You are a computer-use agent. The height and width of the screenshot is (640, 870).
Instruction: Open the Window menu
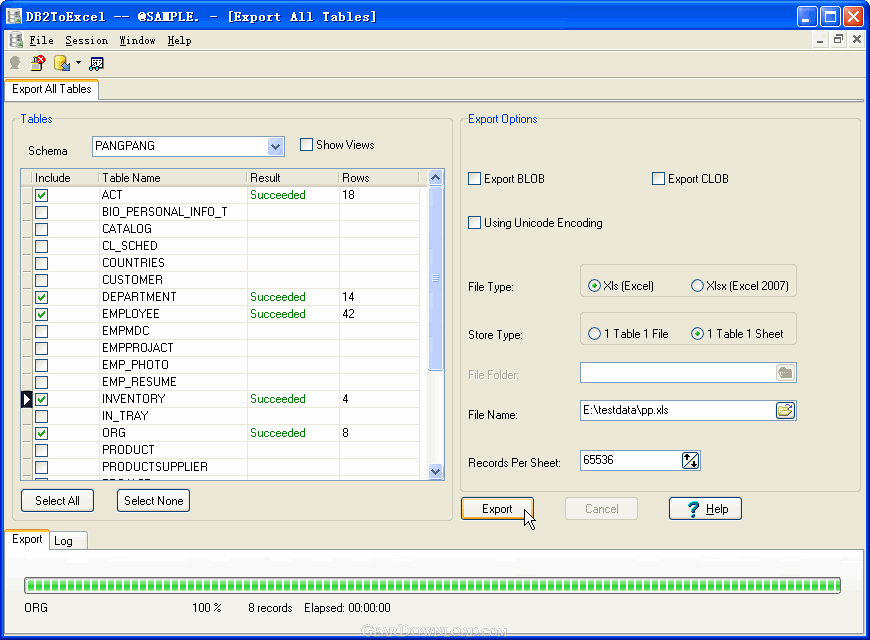(x=137, y=41)
